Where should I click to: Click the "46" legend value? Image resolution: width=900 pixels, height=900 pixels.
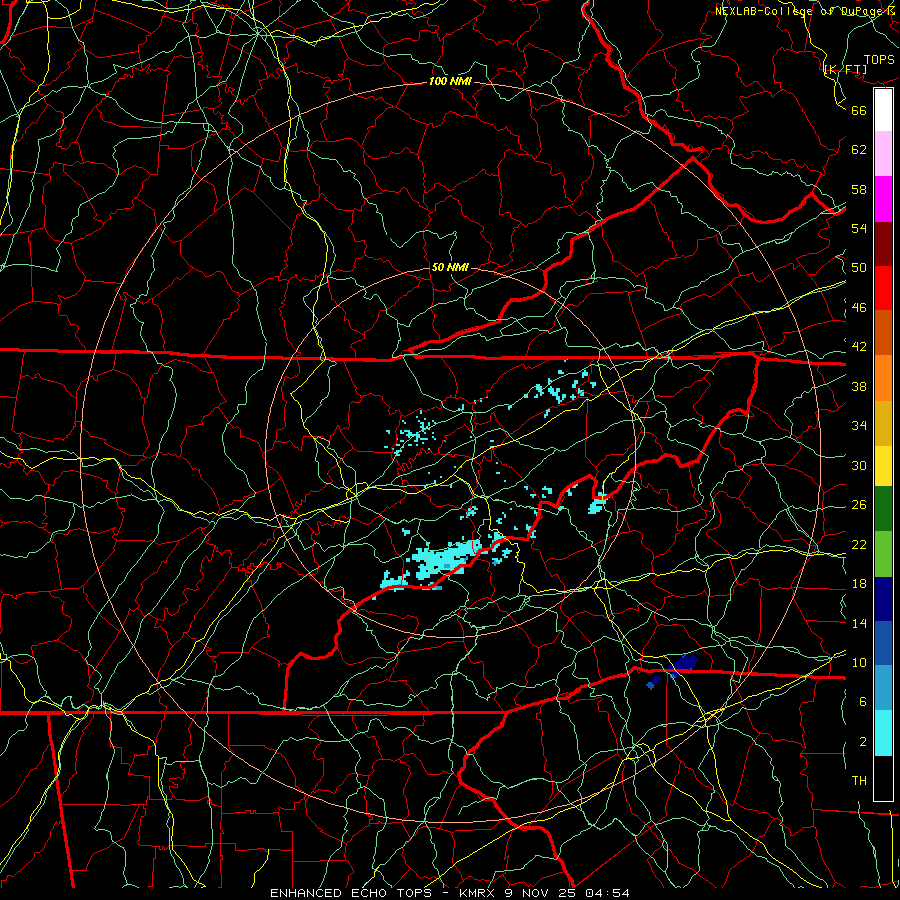tap(859, 308)
